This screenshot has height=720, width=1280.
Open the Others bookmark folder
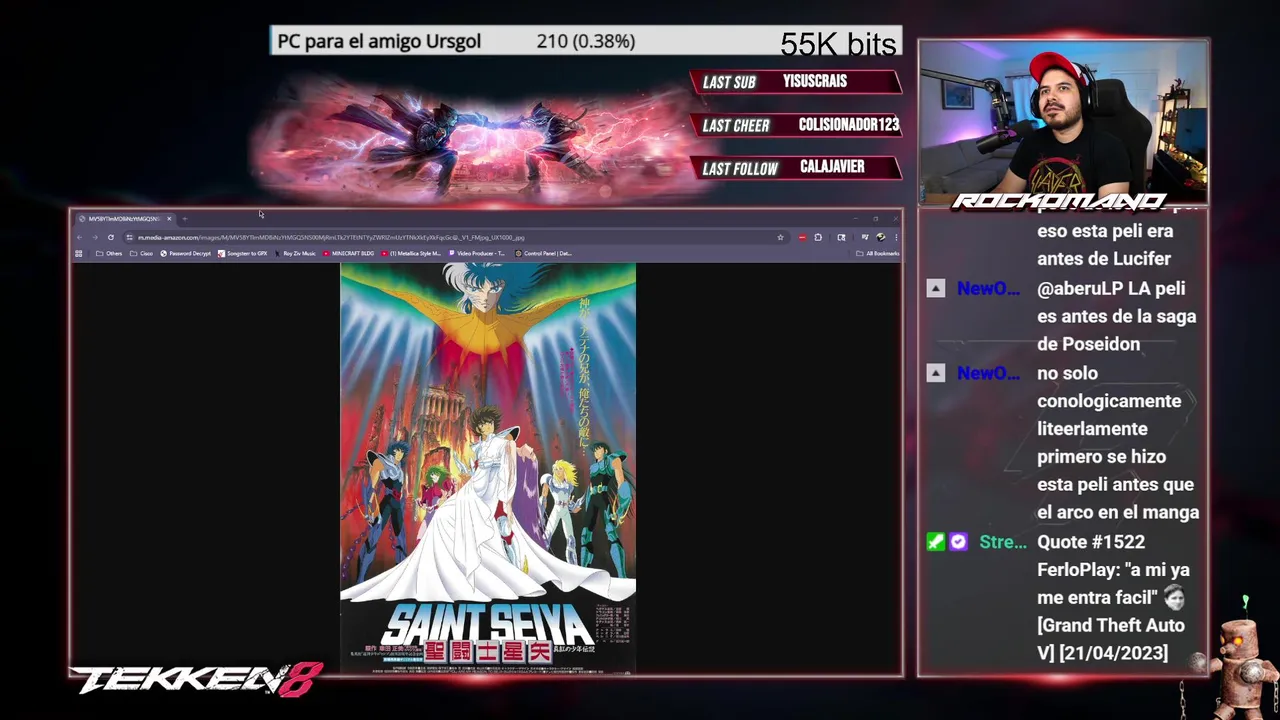[x=109, y=253]
